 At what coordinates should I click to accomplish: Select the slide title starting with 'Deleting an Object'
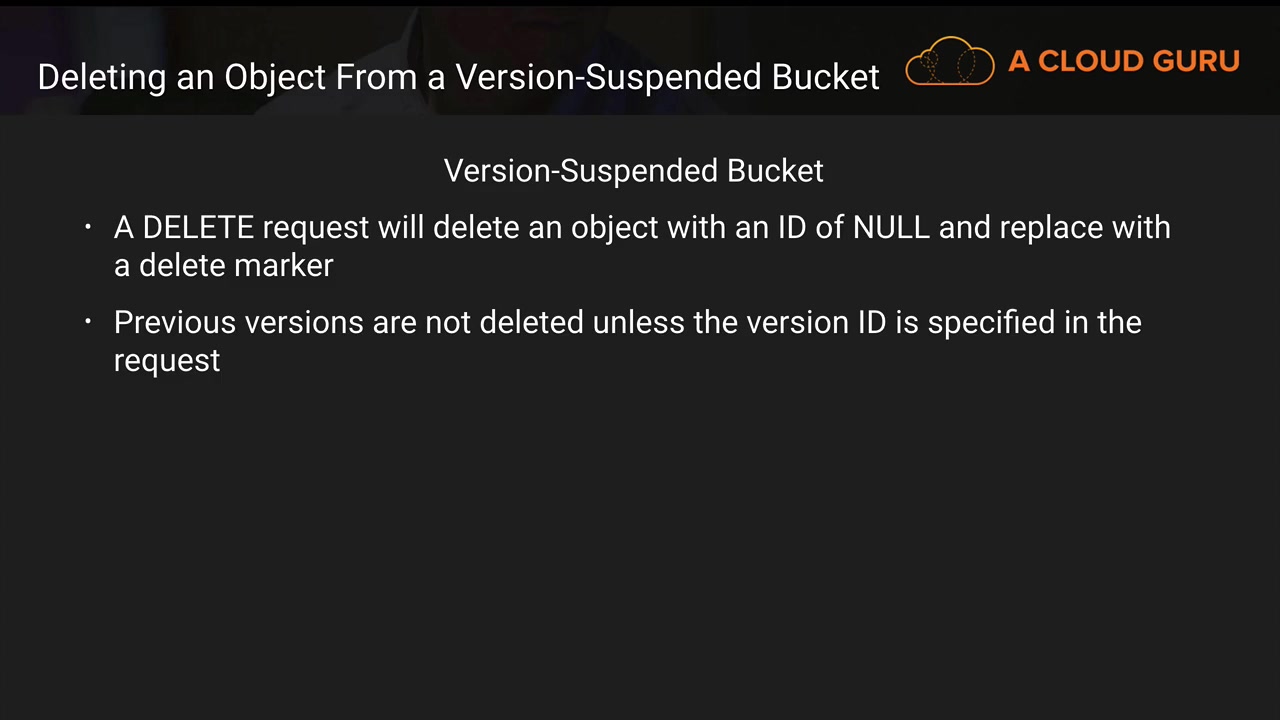coord(458,77)
